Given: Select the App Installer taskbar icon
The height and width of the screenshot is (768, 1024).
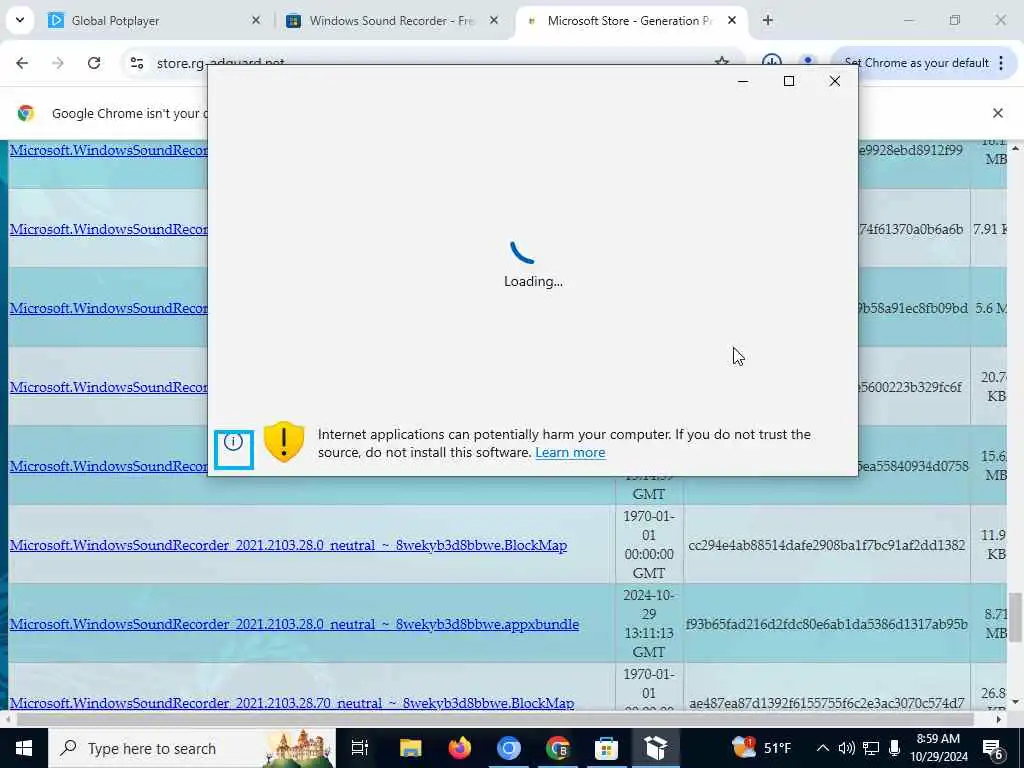Looking at the screenshot, I should pos(656,748).
